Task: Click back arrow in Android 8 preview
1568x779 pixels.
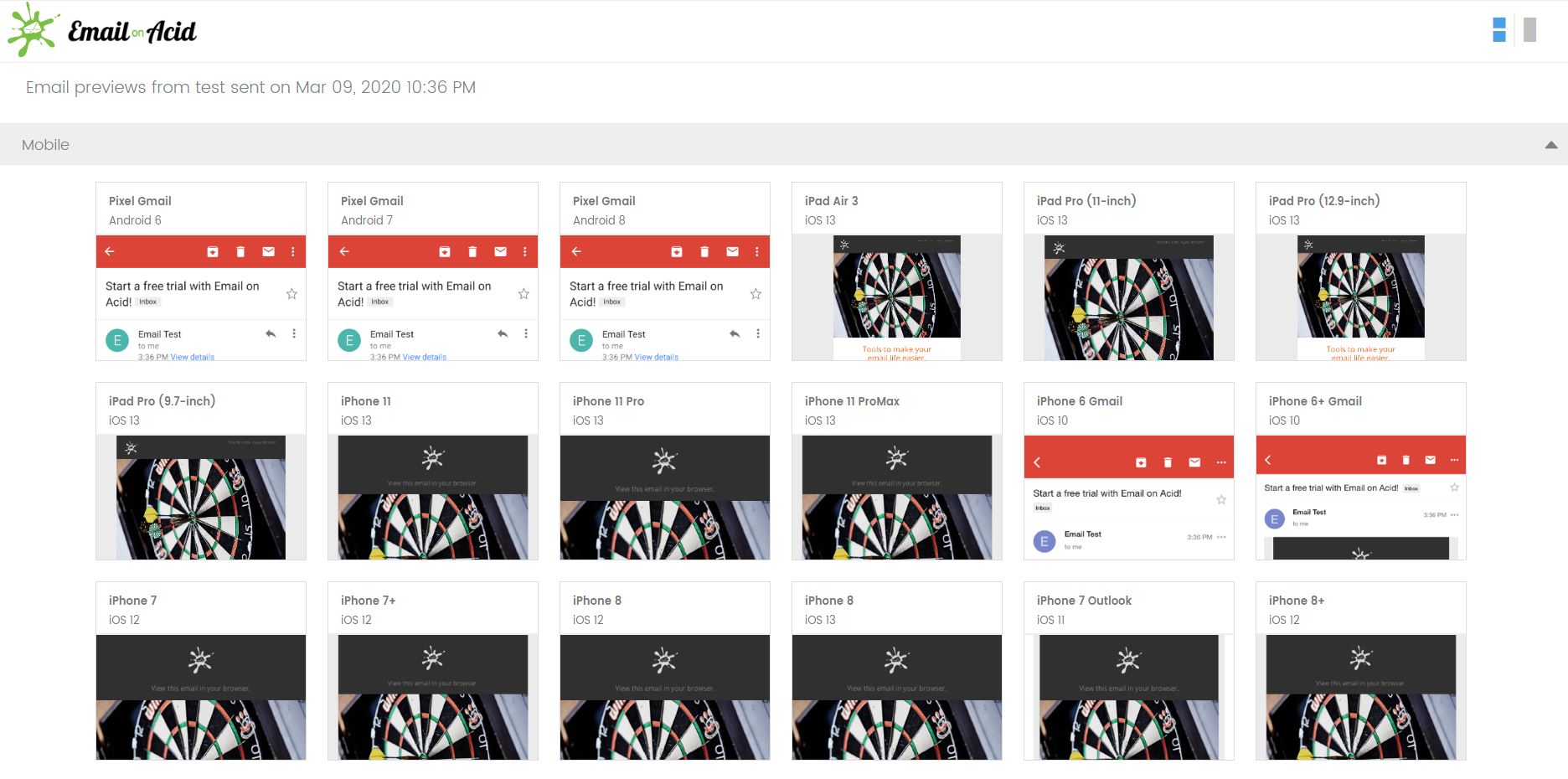Action: pos(576,251)
